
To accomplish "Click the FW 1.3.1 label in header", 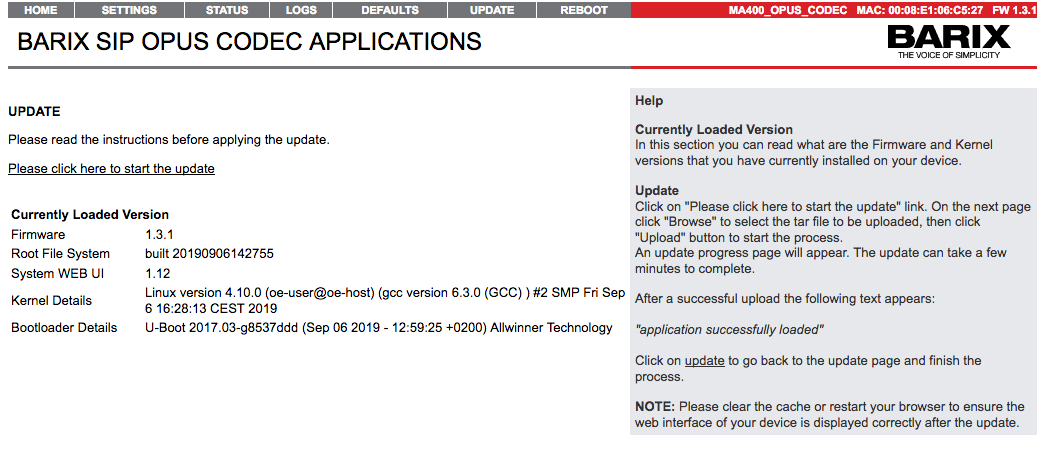I will click(x=1014, y=10).
